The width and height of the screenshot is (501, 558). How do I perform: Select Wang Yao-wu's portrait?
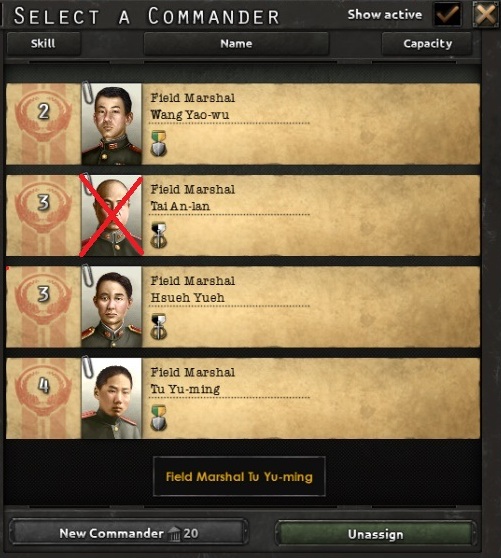112,124
